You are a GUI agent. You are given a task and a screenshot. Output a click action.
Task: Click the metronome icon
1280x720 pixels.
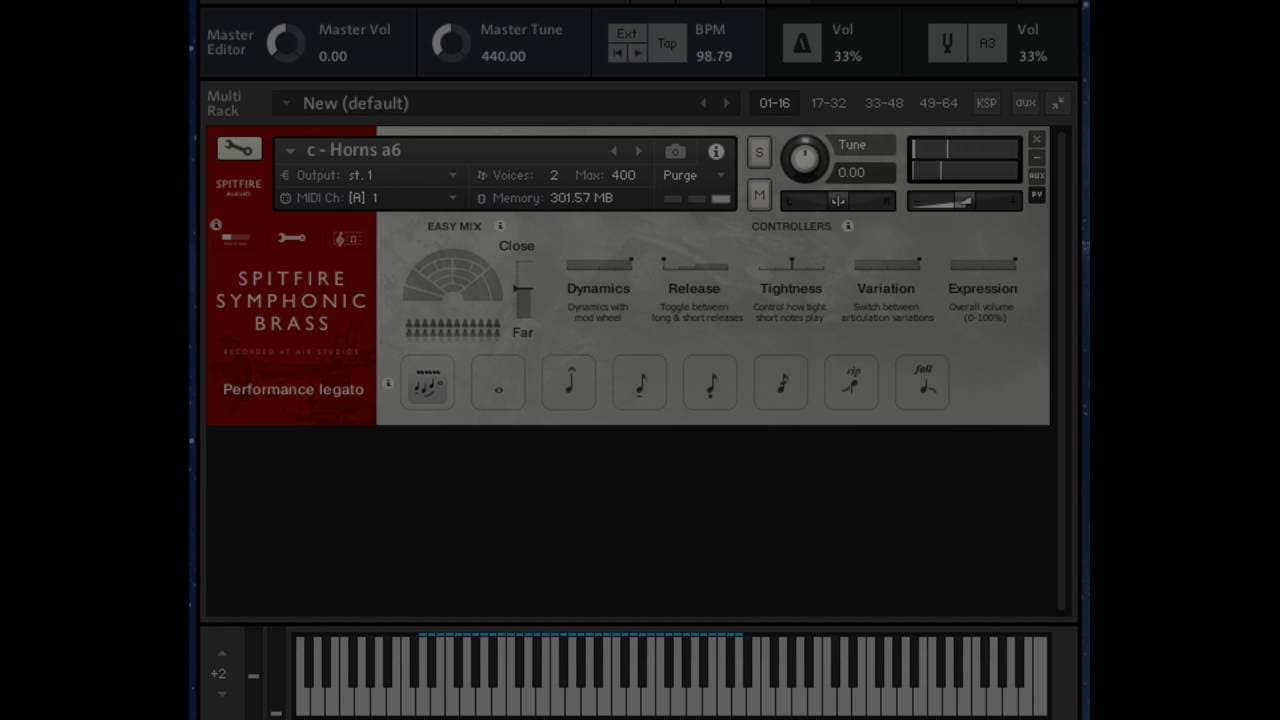[x=802, y=44]
